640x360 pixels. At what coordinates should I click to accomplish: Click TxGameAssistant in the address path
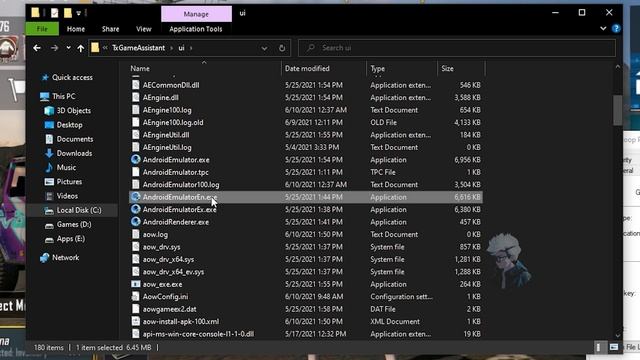(x=138, y=48)
